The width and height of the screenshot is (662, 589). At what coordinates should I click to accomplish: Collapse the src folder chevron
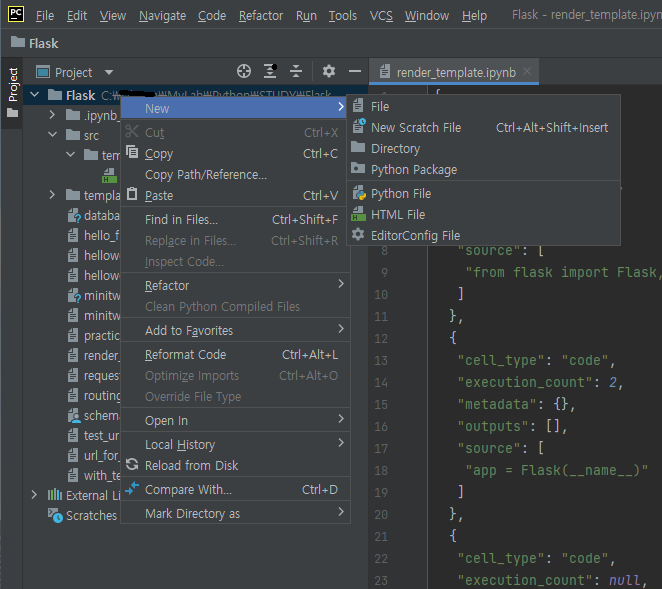pos(52,135)
